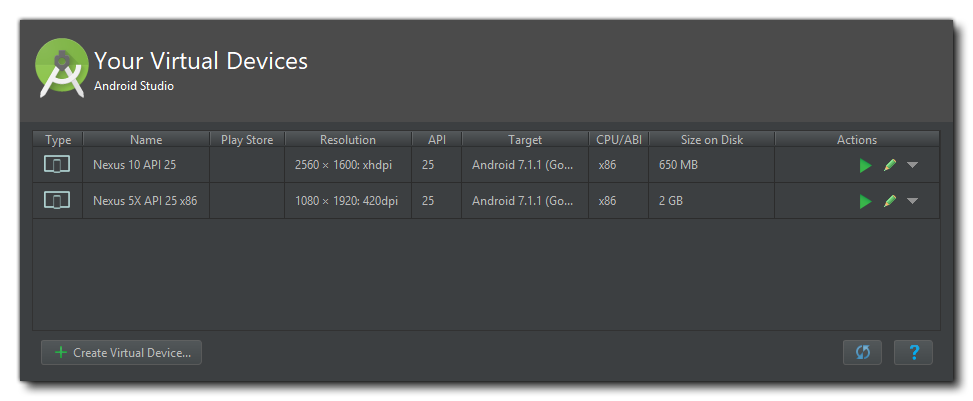
Task: Click the Android Studio logo
Action: point(61,68)
